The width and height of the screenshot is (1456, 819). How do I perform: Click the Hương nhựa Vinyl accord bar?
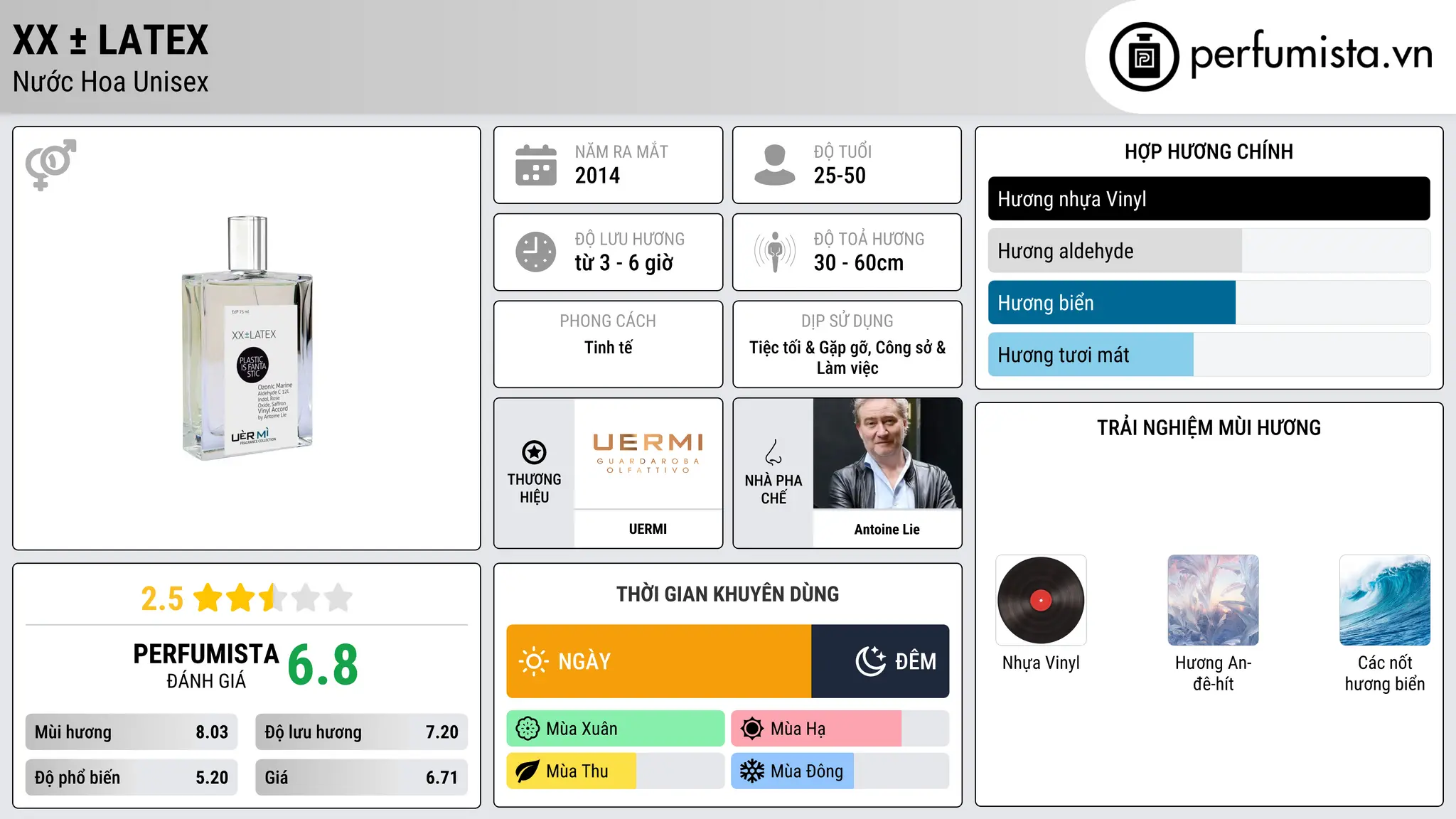tap(1209, 199)
